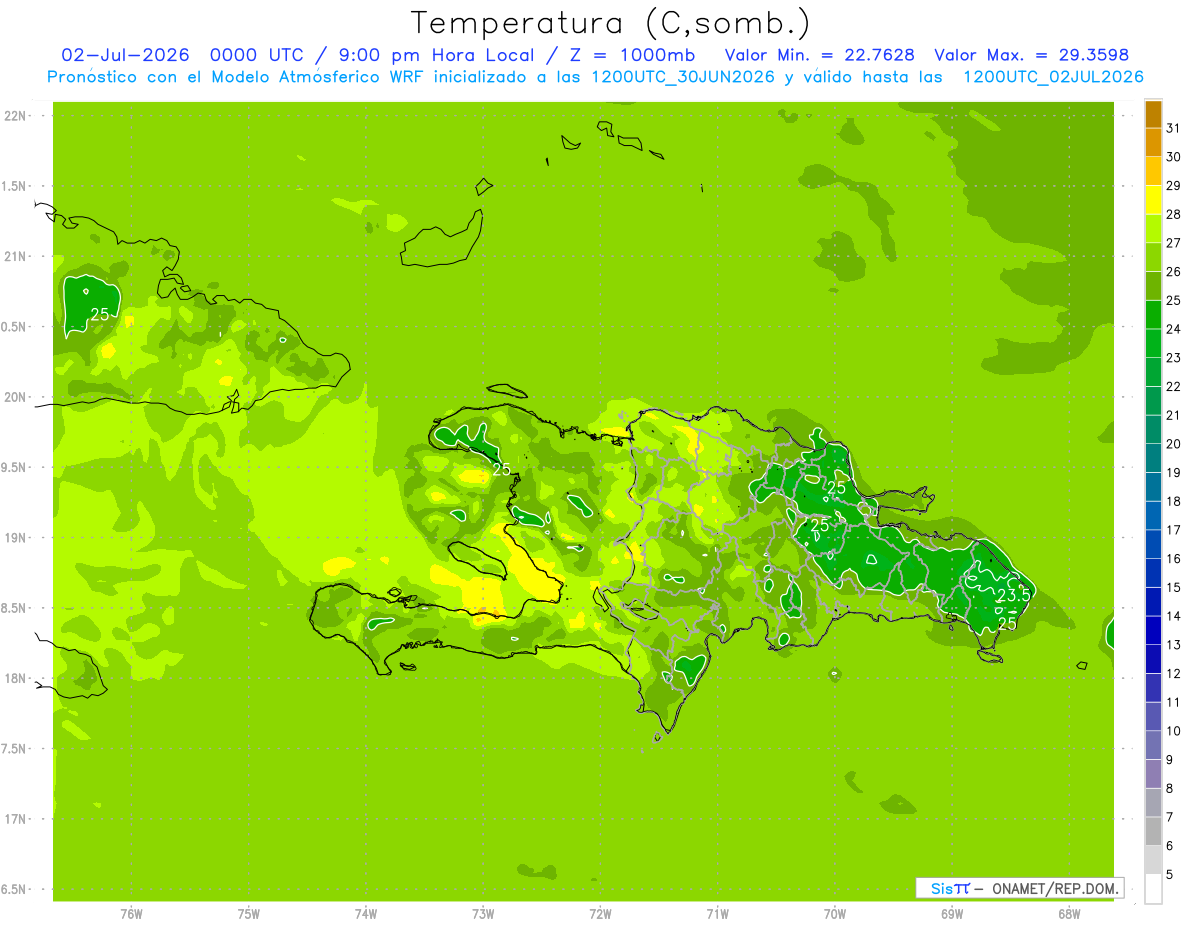Viewport: 1200px width, 927px height.
Task: Pick the purple swatch between 8 and 9
Action: point(1153,774)
